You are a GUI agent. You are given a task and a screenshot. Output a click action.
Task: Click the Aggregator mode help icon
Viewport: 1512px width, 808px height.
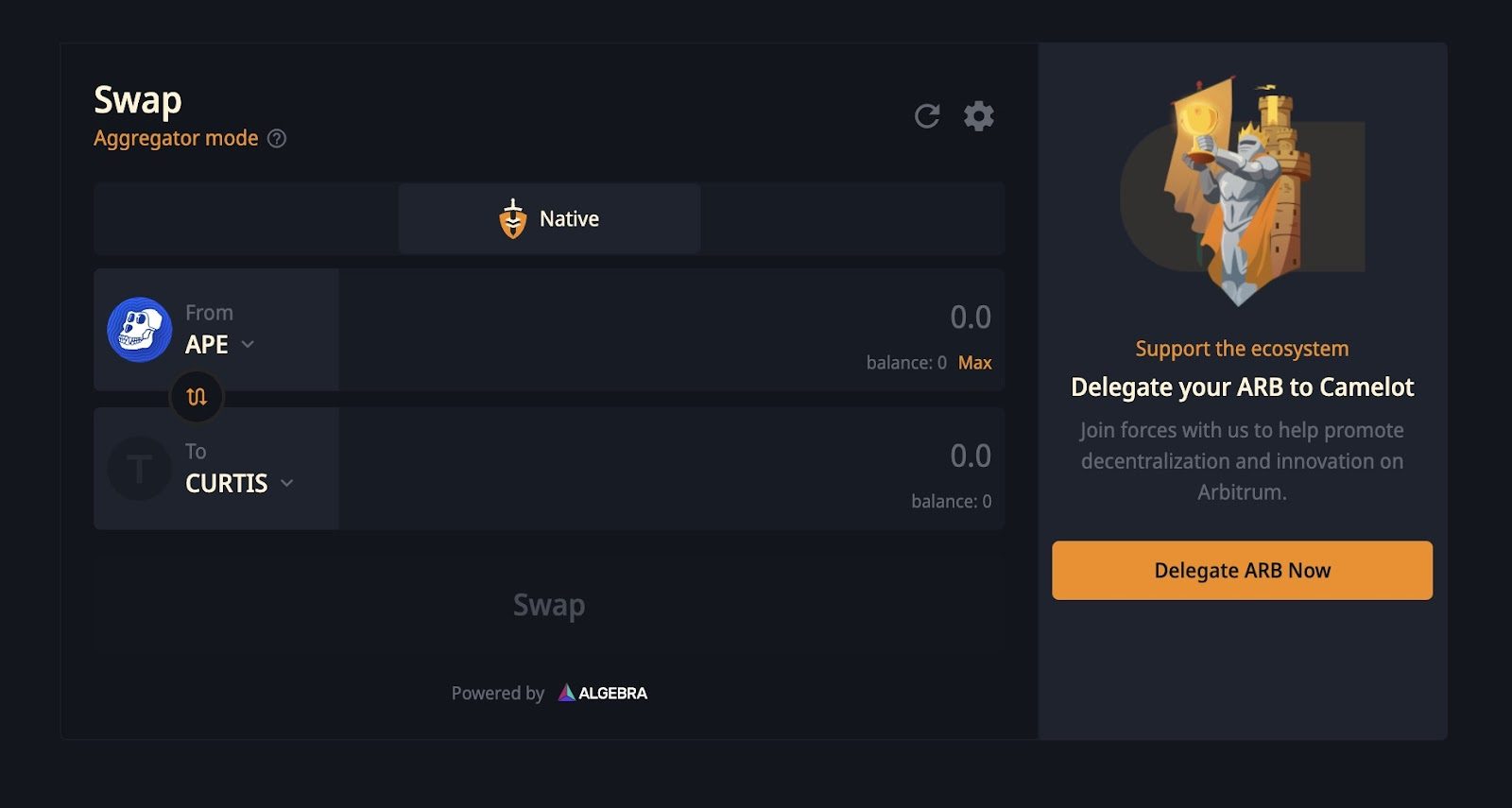pos(277,139)
